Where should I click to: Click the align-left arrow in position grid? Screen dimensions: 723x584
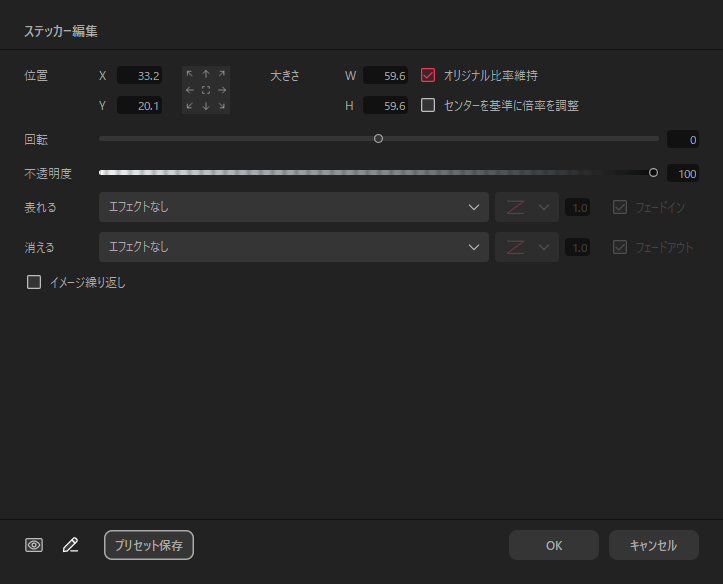190,90
